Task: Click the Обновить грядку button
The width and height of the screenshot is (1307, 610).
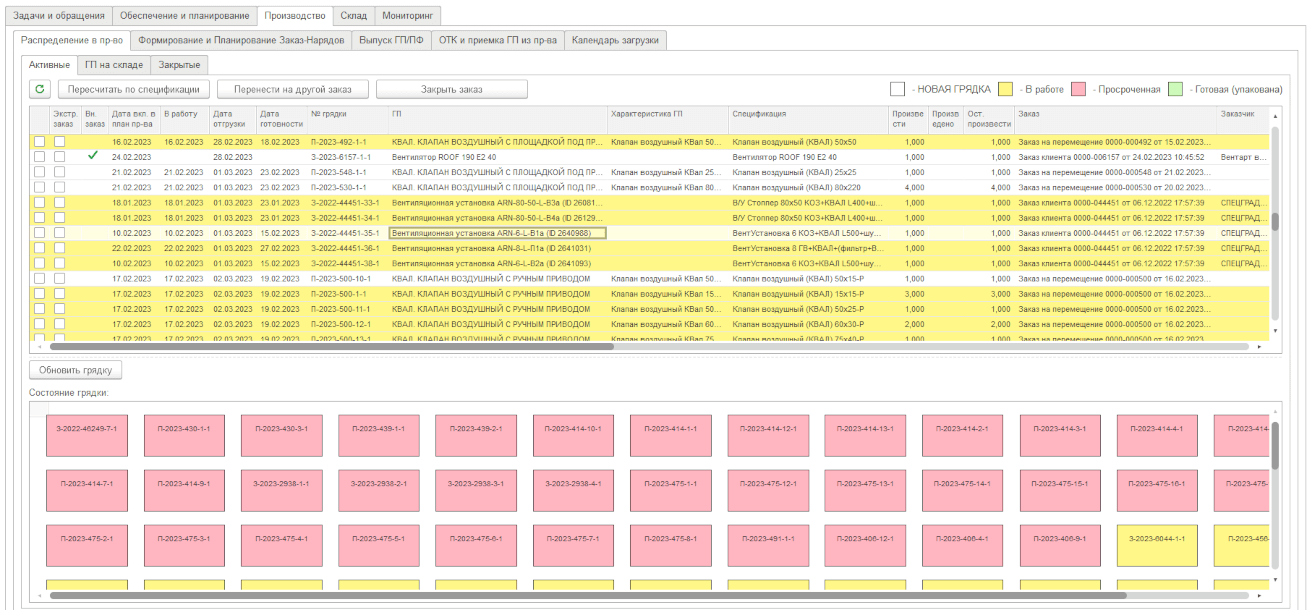Action: (x=76, y=370)
